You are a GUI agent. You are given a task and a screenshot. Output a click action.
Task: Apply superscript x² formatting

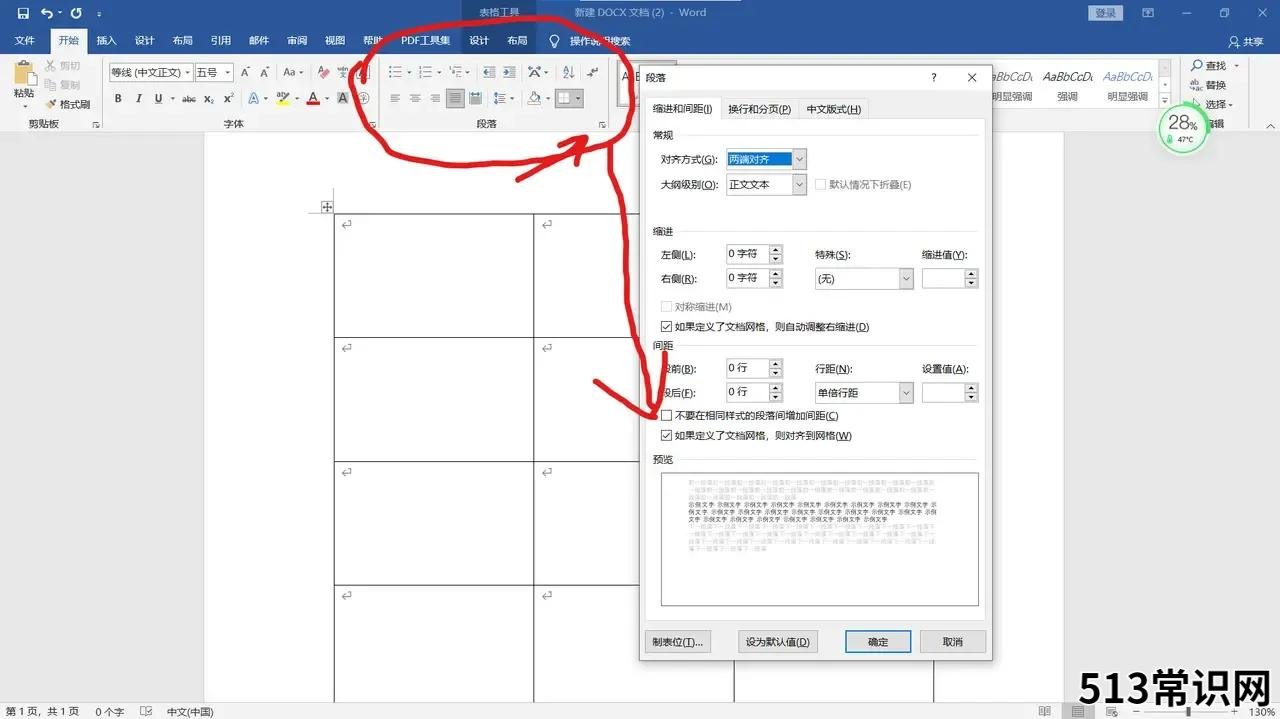click(x=229, y=99)
